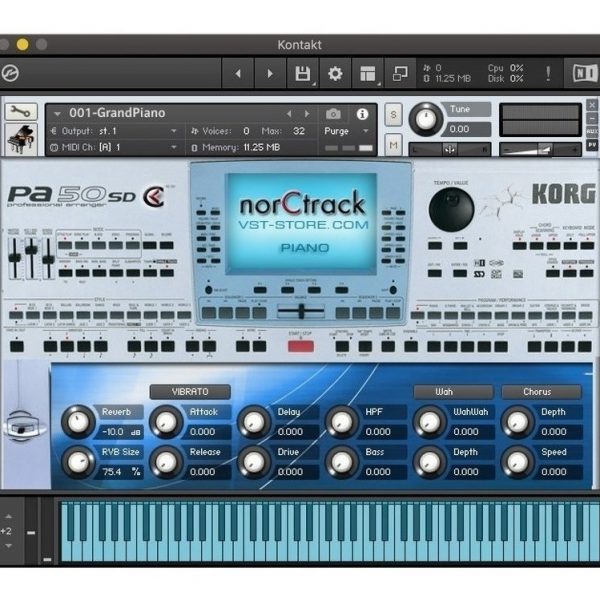
Task: Click the Reverb knob
Action: pos(78,422)
